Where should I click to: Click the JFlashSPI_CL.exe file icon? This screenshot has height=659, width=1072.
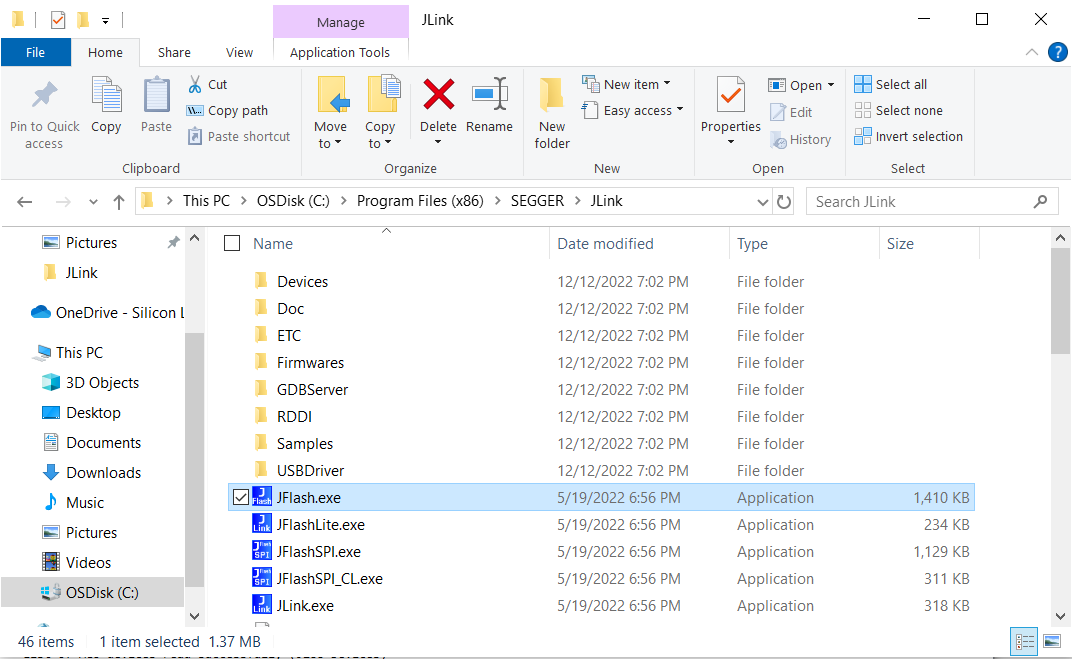(x=262, y=578)
